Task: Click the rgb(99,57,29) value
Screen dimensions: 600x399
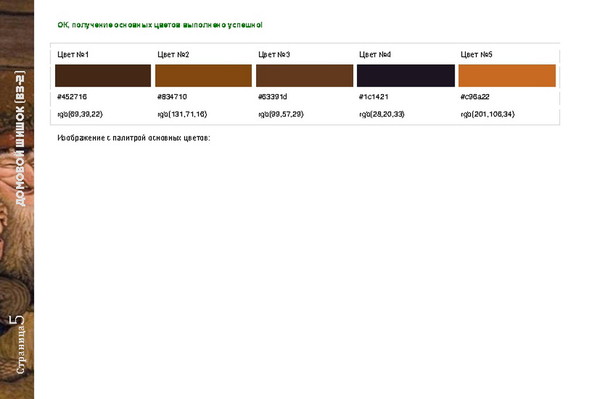Action: (281, 114)
